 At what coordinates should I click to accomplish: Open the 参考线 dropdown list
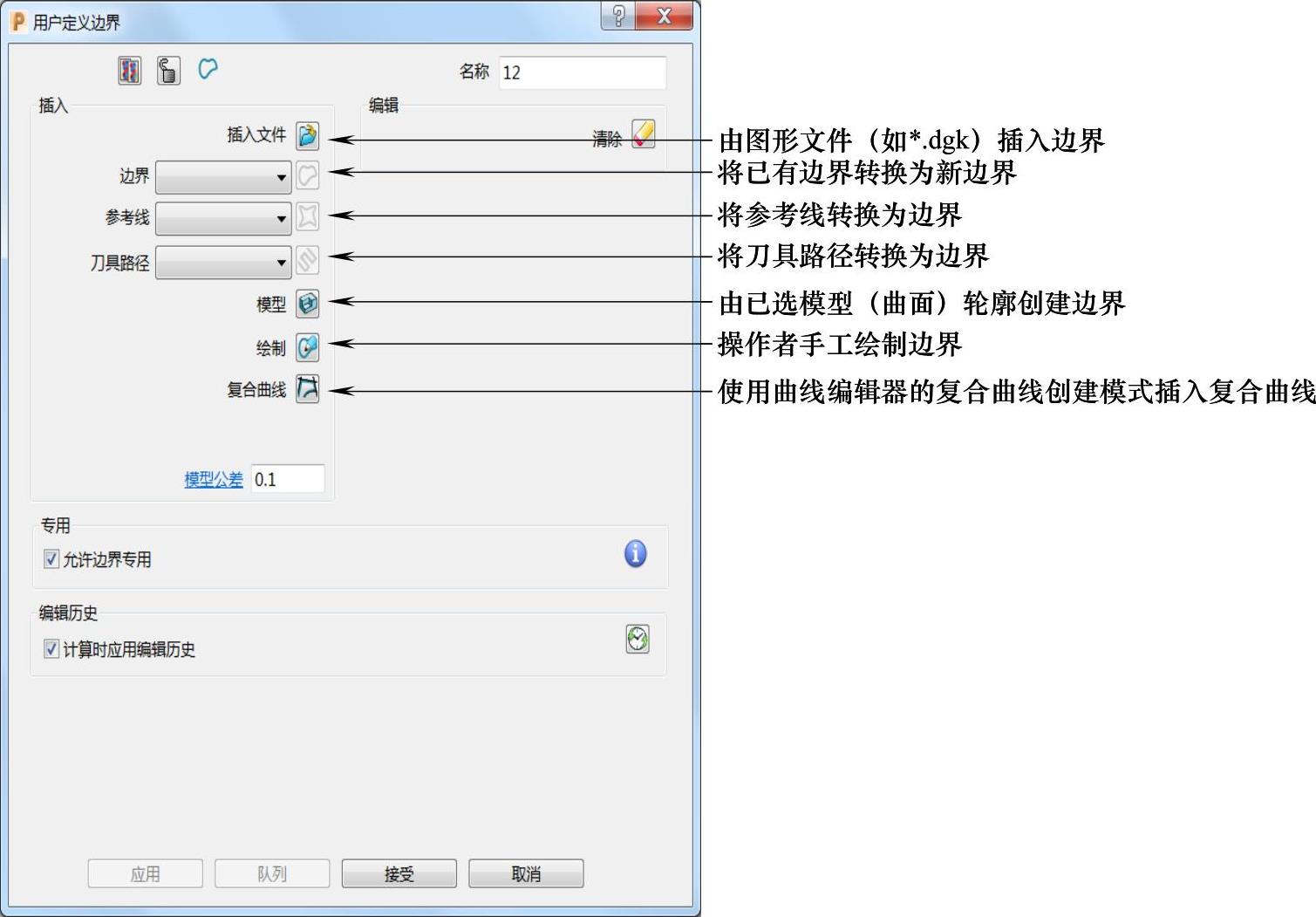click(x=223, y=218)
